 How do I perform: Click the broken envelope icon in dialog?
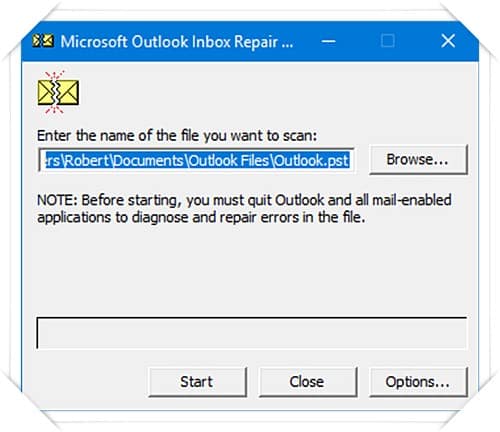click(x=58, y=92)
